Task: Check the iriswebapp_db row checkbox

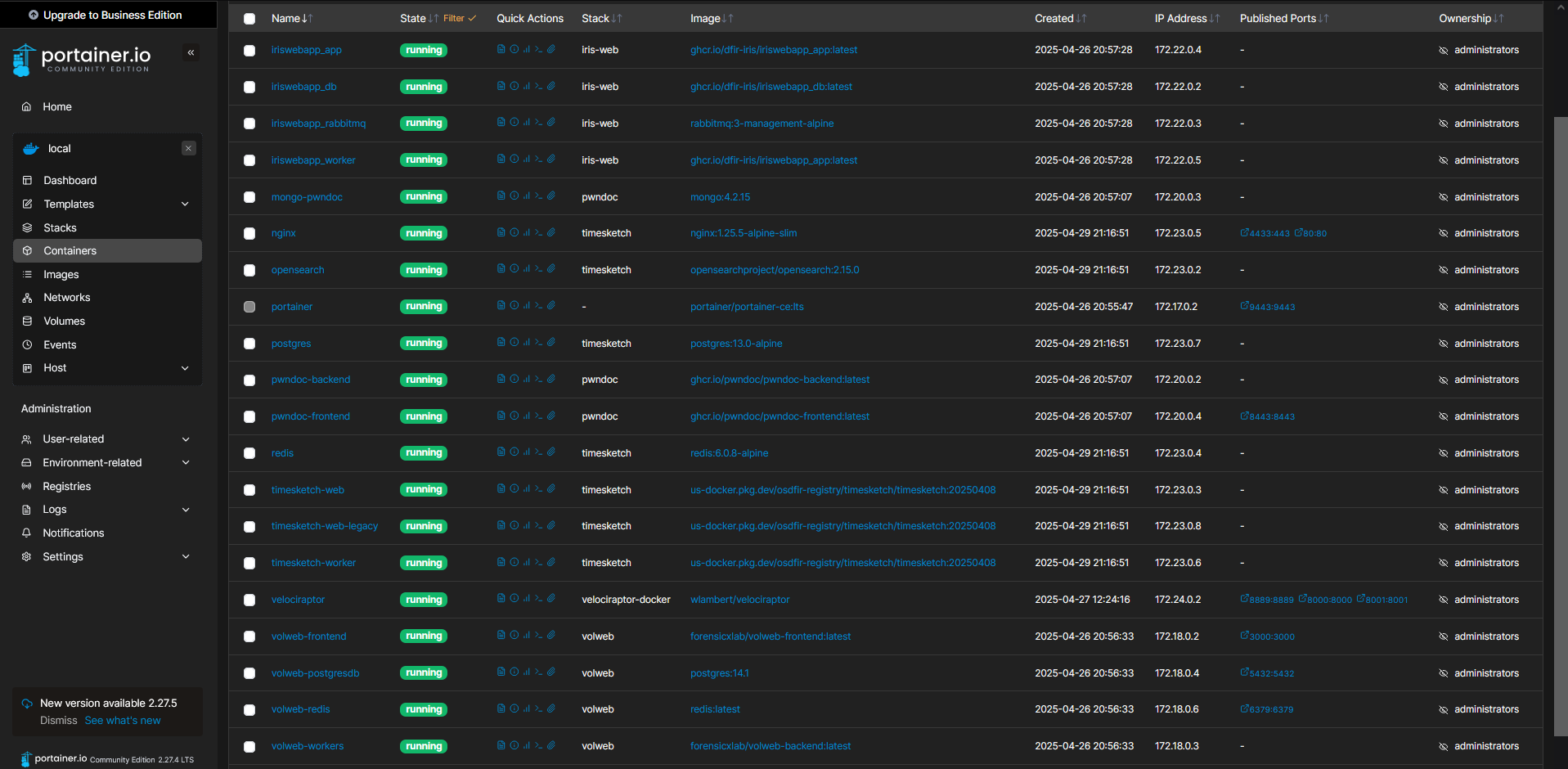Action: (x=249, y=87)
